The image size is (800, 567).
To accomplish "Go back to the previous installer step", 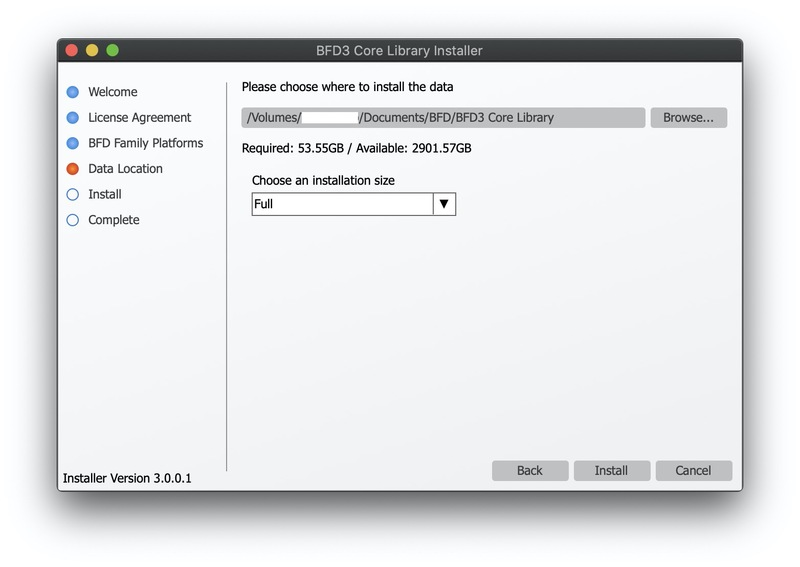I will click(530, 471).
